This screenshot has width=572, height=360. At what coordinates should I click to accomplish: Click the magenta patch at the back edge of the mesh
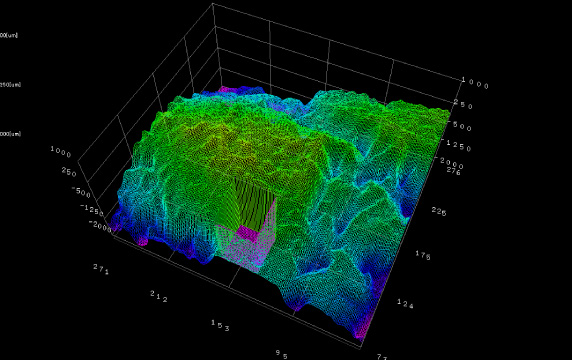[x=225, y=89]
